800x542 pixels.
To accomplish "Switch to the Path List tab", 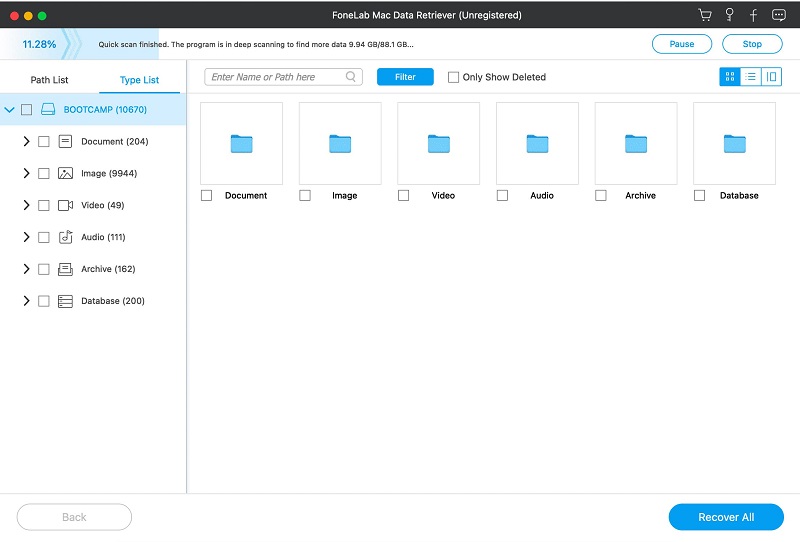I will 49,80.
